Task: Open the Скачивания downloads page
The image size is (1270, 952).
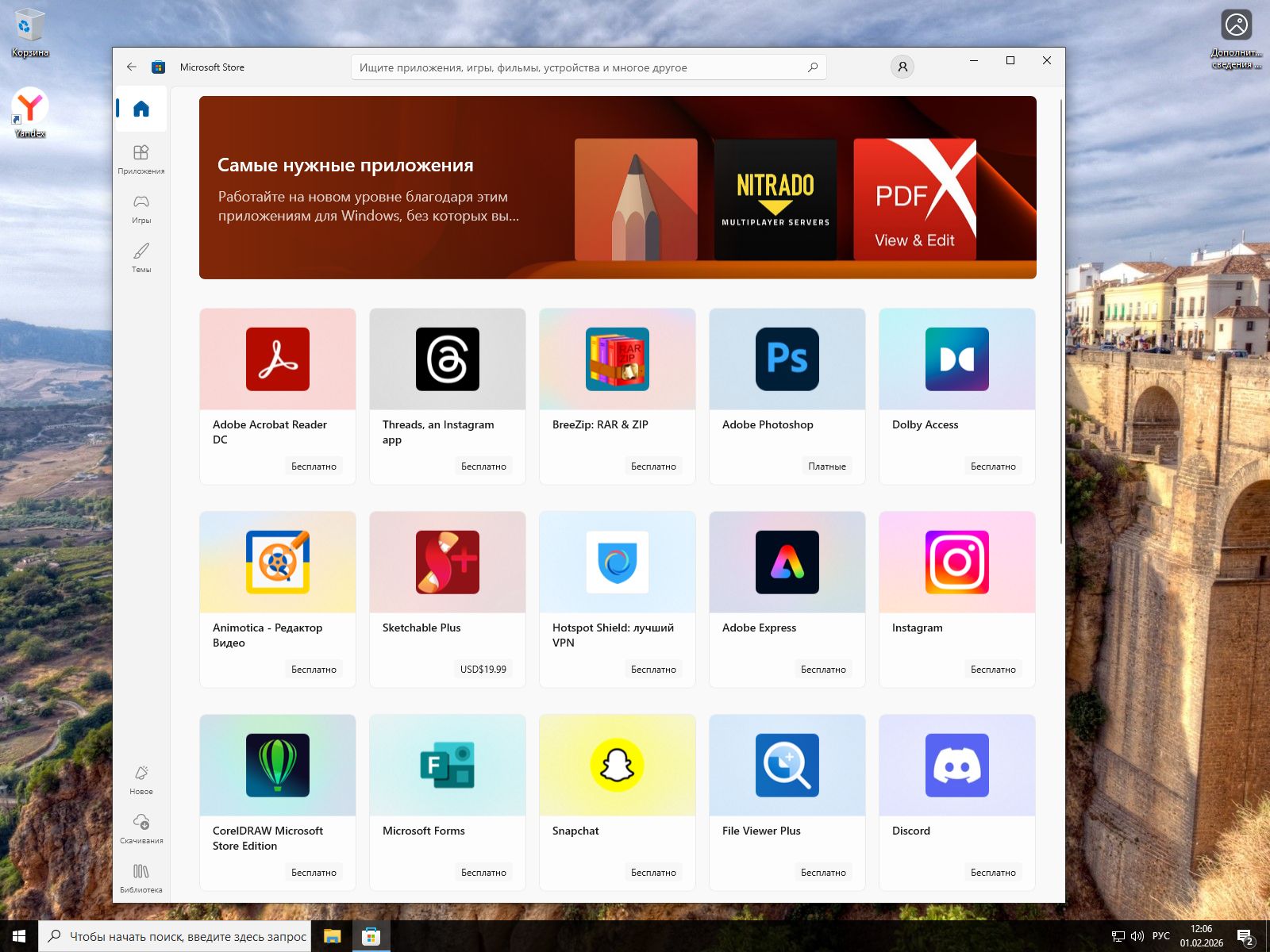Action: (x=141, y=828)
